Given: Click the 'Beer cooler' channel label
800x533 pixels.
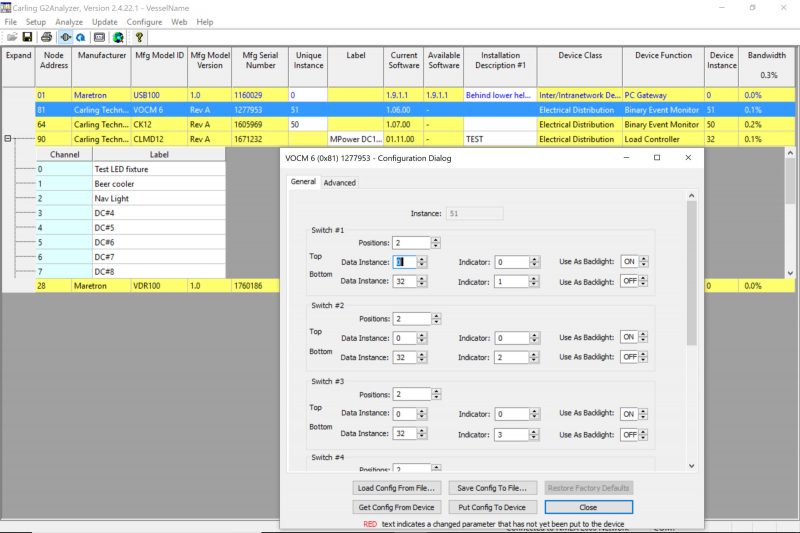Looking at the screenshot, I should click(114, 184).
